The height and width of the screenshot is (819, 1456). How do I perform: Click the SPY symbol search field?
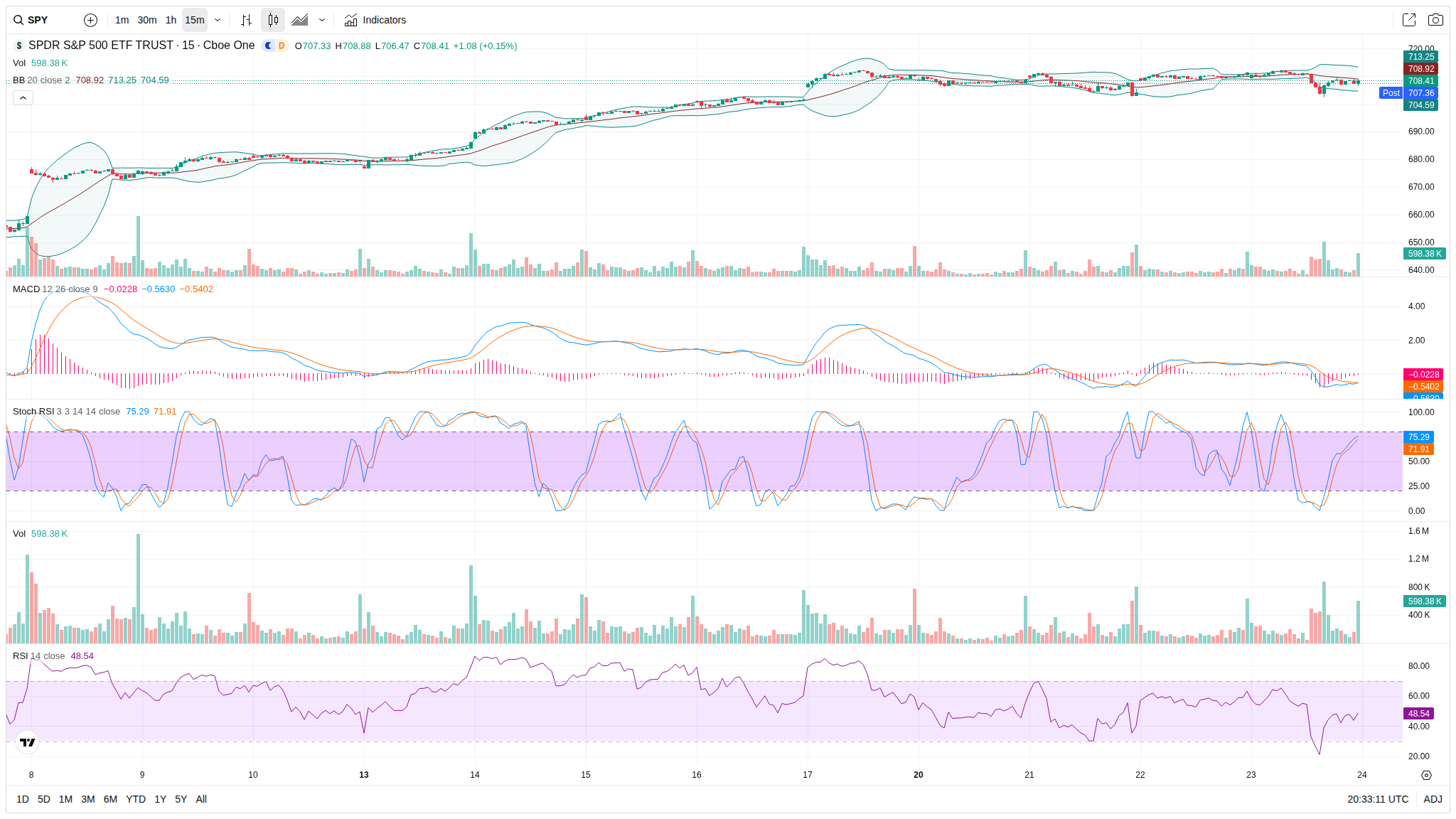[38, 20]
